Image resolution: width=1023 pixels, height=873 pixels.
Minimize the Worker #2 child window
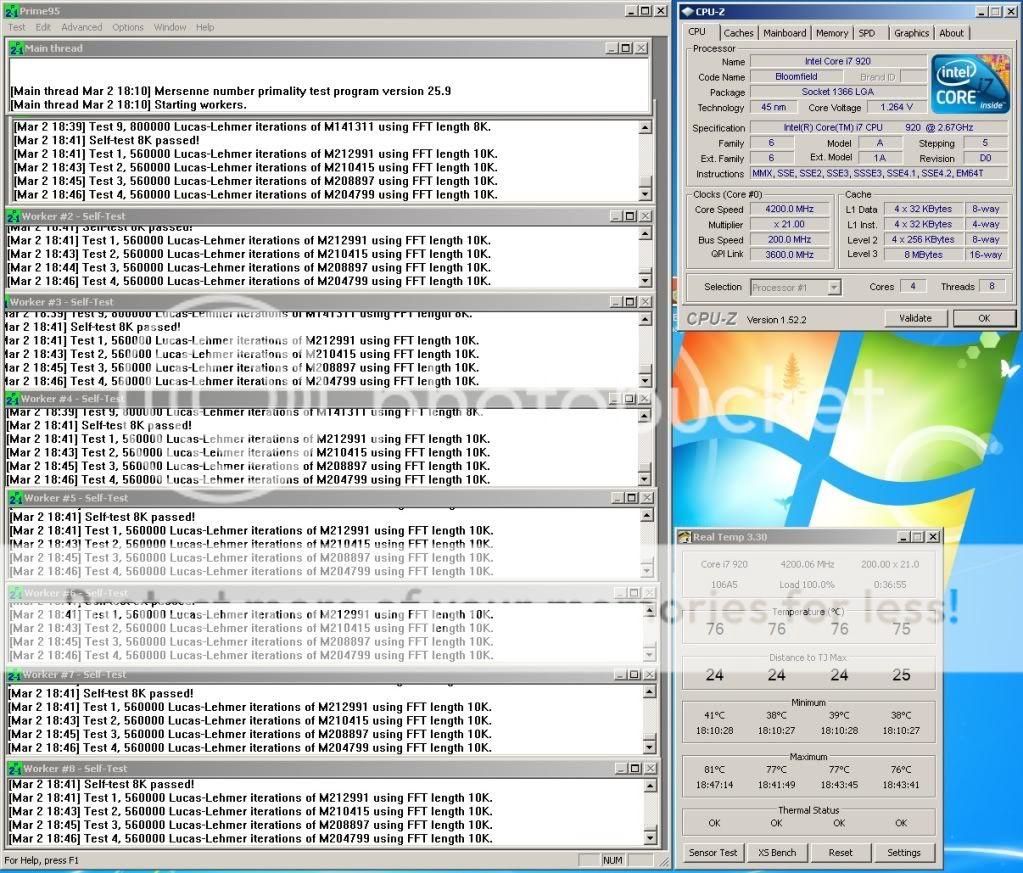tap(616, 216)
